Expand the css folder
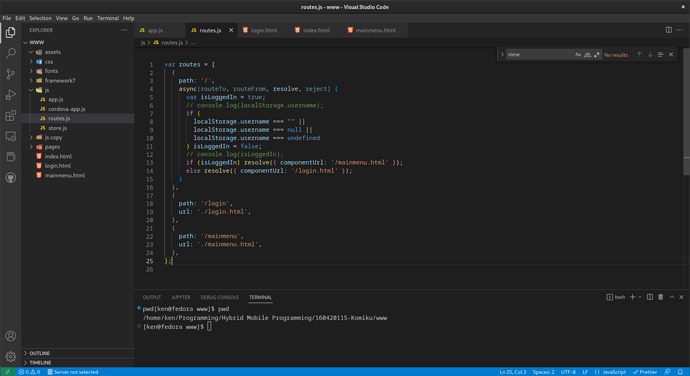690x376 pixels. point(31,62)
